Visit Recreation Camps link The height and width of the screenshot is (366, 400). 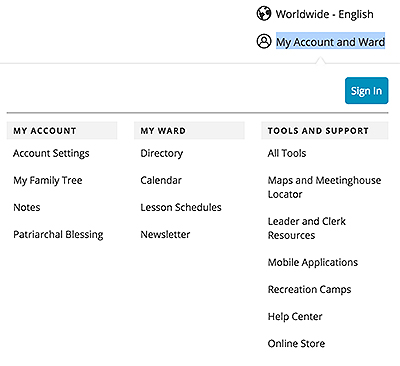[x=309, y=289]
